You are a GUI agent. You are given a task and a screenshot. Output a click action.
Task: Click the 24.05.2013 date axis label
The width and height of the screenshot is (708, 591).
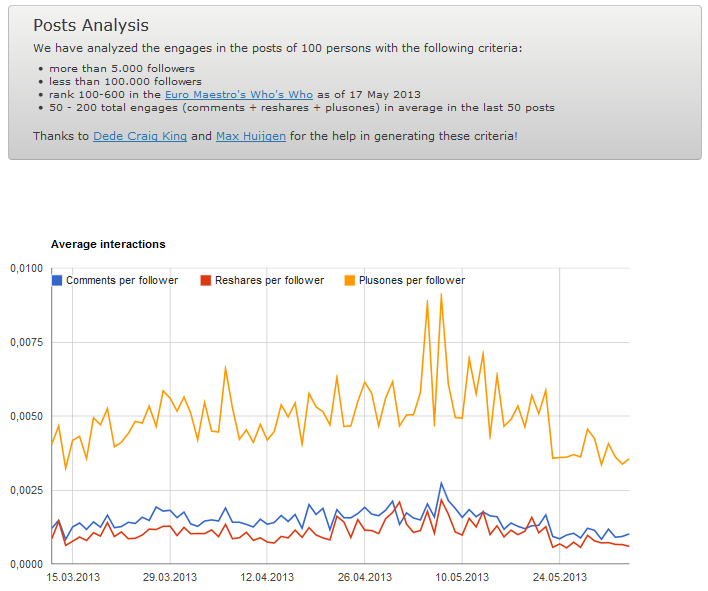point(559,577)
